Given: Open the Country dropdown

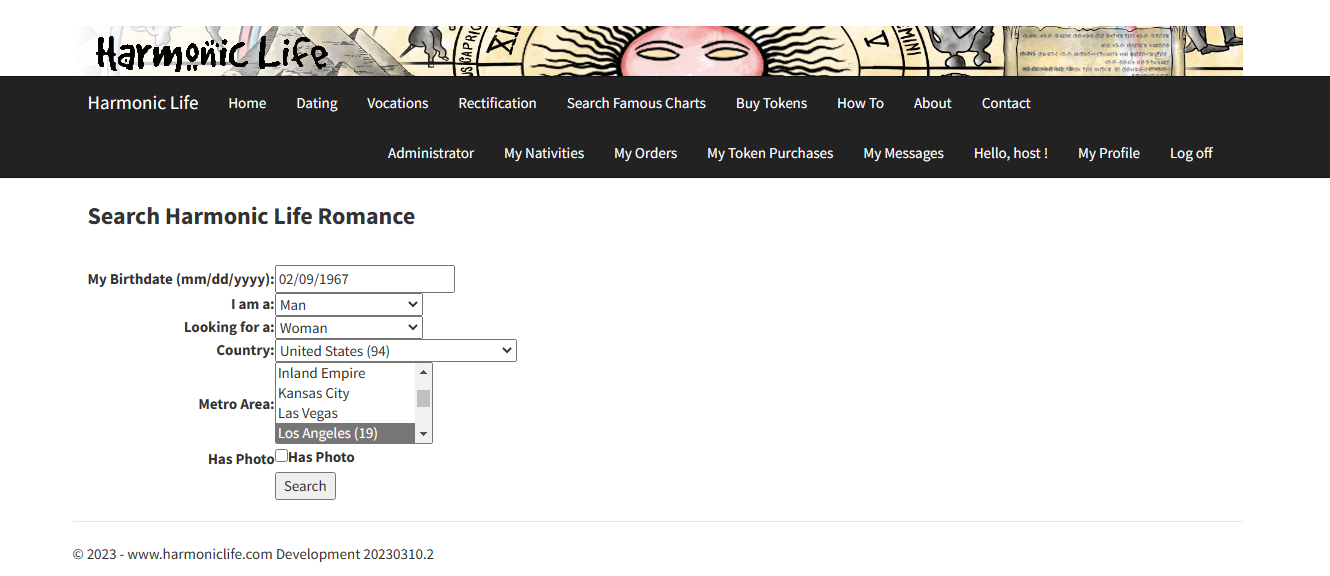Looking at the screenshot, I should tap(395, 351).
